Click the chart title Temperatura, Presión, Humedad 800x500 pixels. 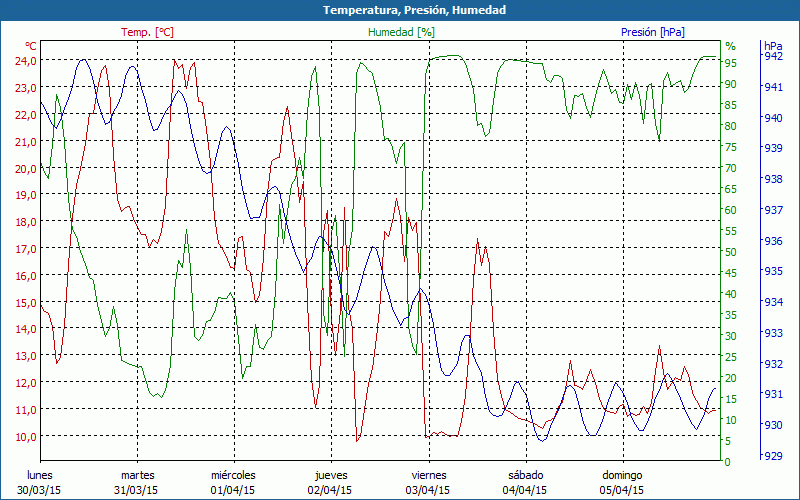[x=400, y=10]
